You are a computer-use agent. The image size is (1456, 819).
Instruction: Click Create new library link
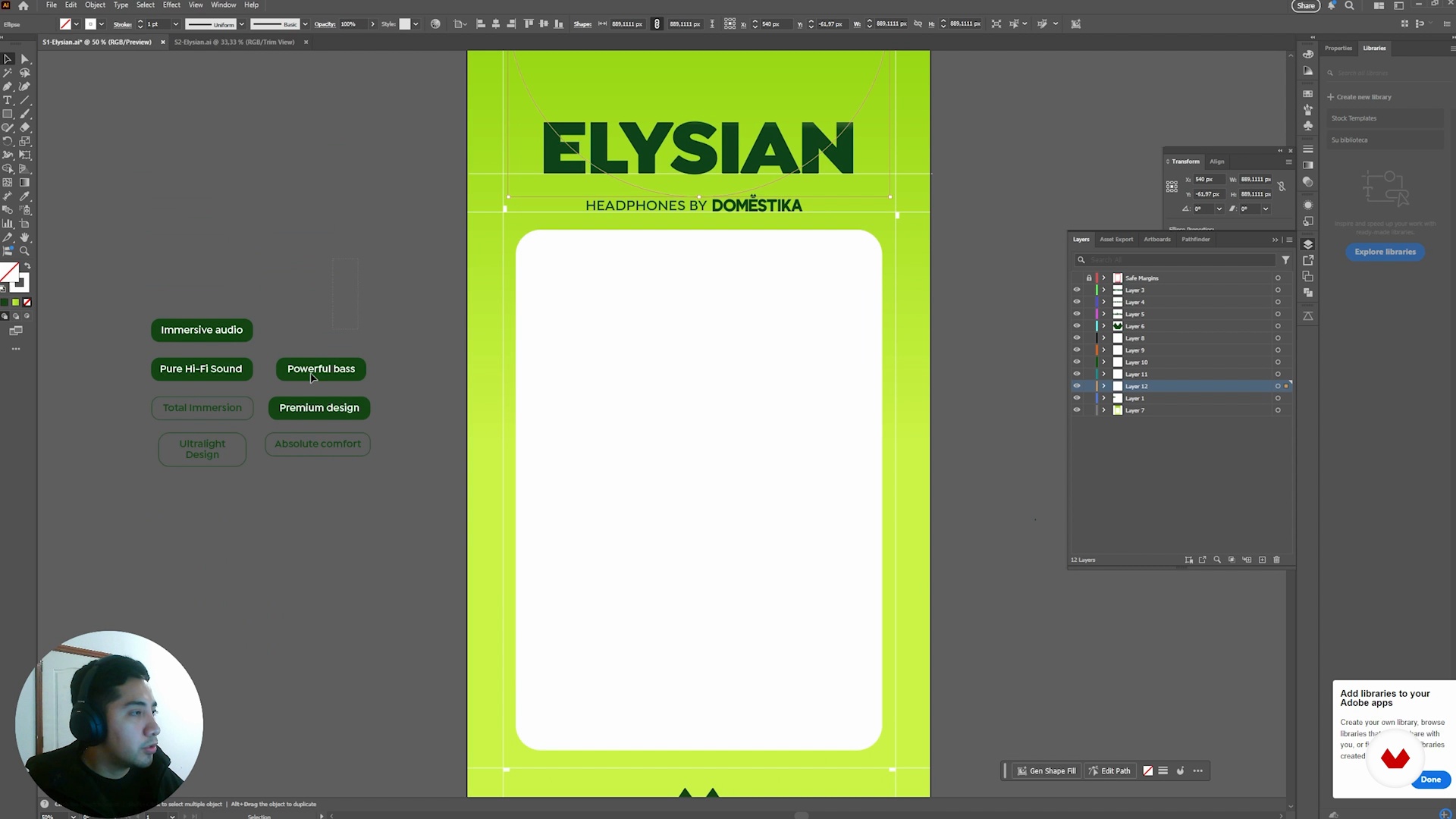(x=1359, y=97)
